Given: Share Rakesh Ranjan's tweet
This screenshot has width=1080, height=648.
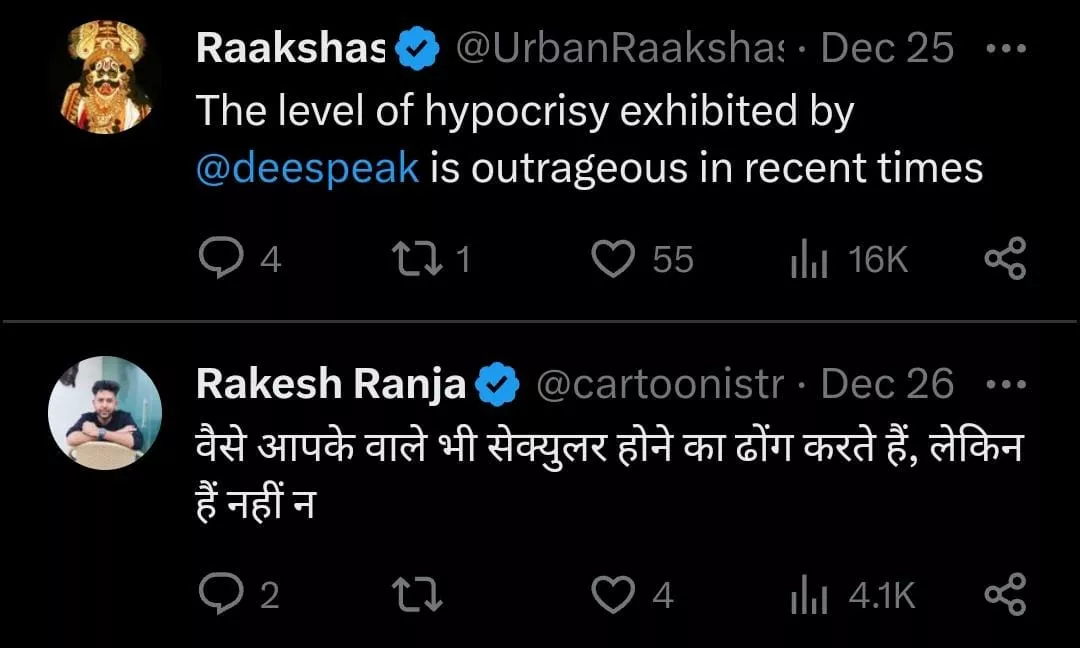Looking at the screenshot, I should tap(1005, 595).
